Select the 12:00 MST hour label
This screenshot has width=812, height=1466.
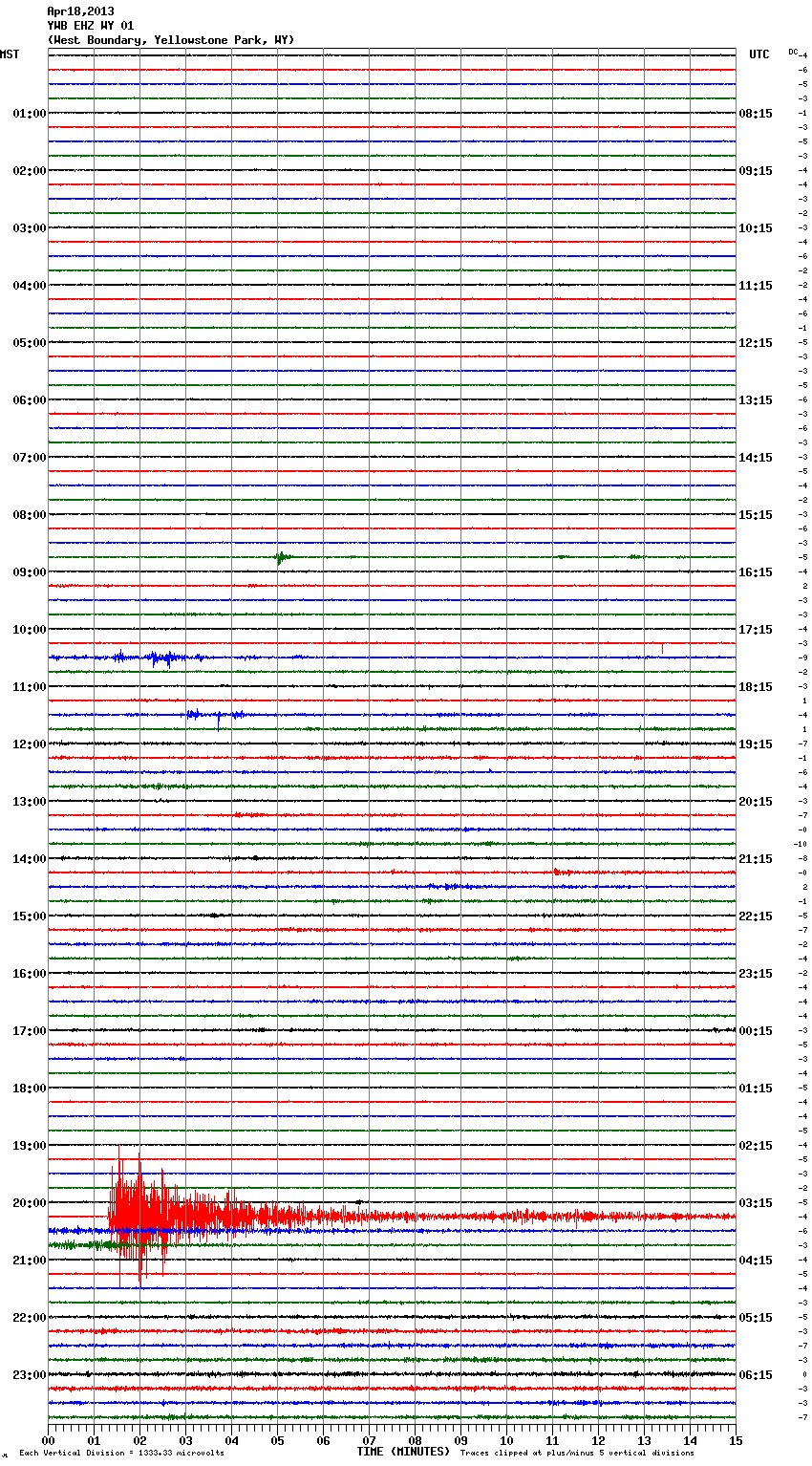(x=30, y=744)
